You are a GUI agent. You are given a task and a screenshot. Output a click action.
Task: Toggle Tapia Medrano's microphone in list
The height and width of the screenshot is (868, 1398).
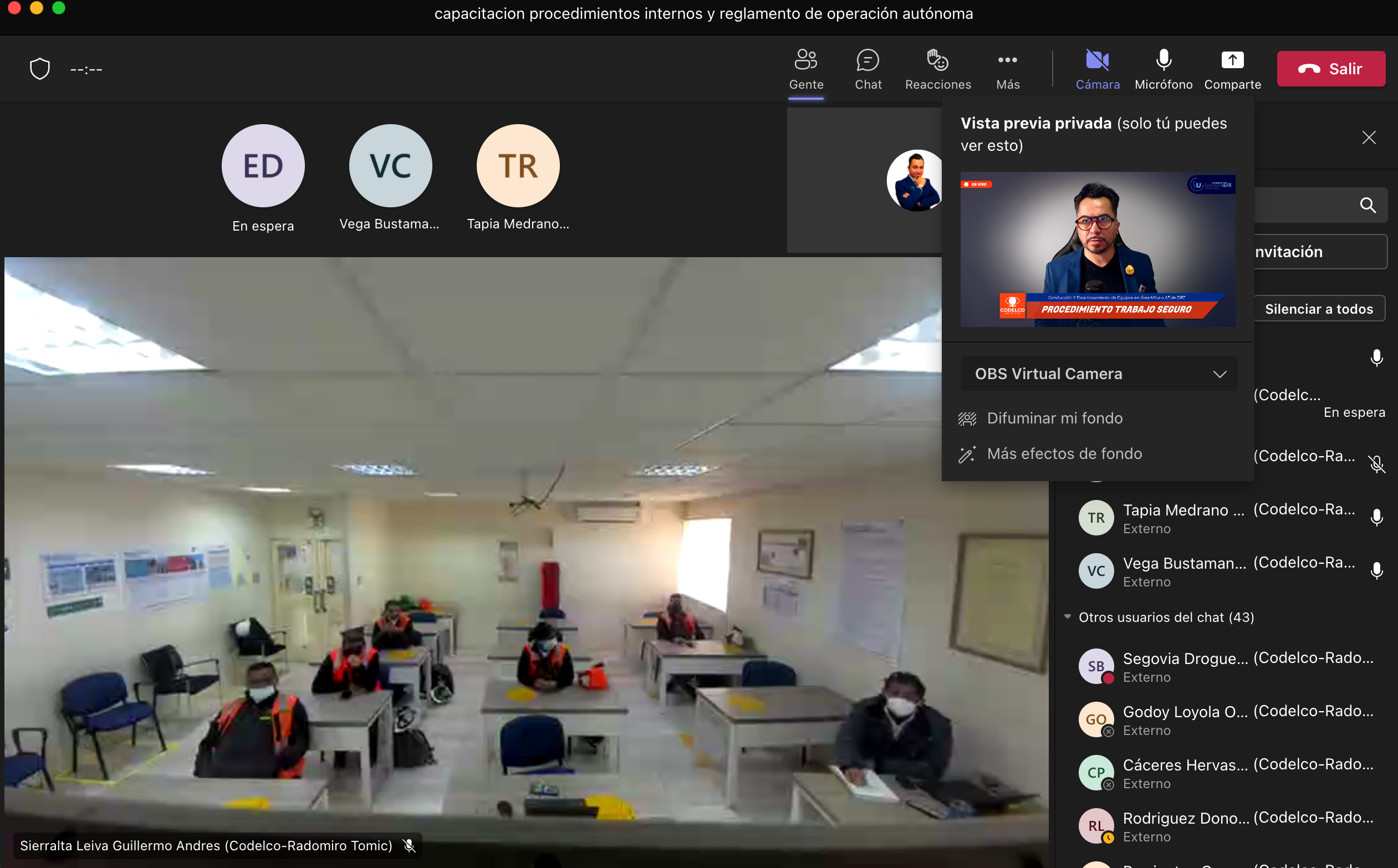coord(1376,518)
